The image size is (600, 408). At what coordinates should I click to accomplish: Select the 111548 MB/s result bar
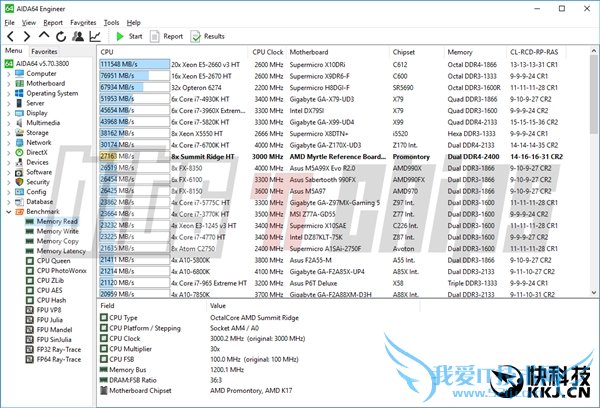point(134,64)
